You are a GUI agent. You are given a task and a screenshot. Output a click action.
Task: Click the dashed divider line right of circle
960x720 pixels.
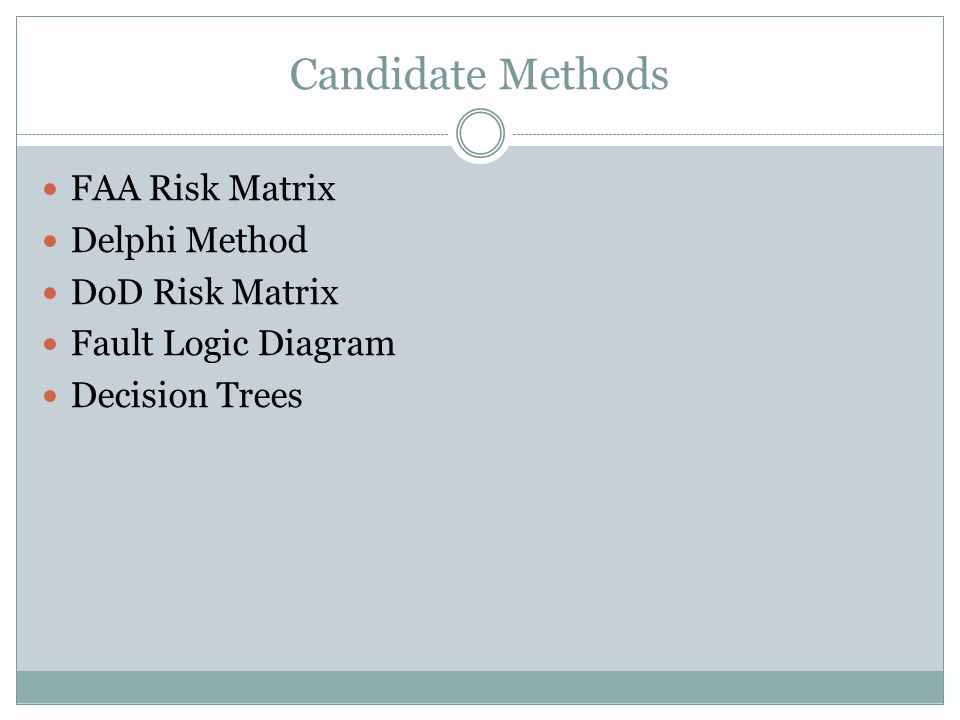tap(728, 134)
